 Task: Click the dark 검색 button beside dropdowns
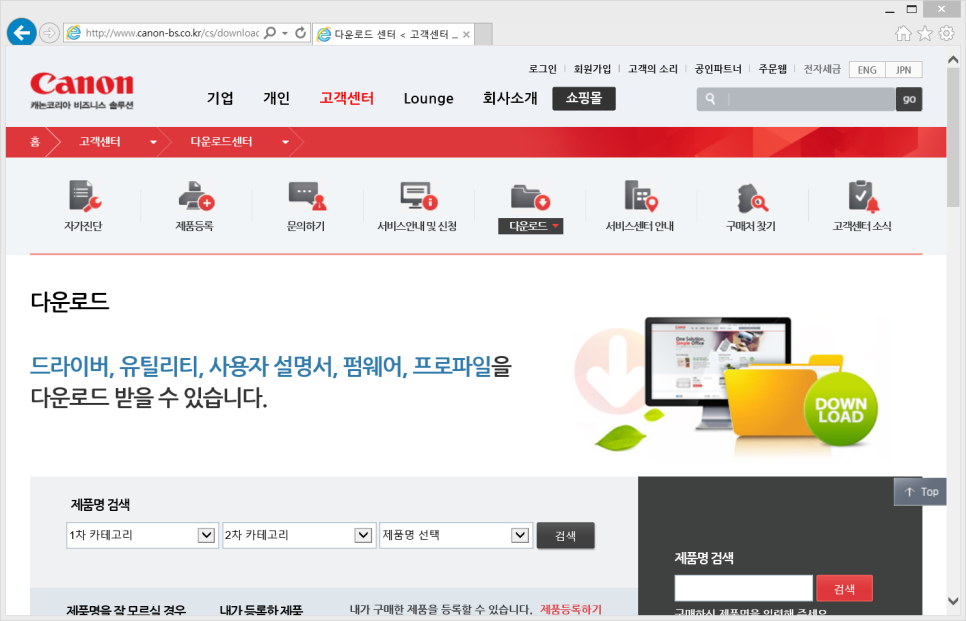(x=566, y=535)
